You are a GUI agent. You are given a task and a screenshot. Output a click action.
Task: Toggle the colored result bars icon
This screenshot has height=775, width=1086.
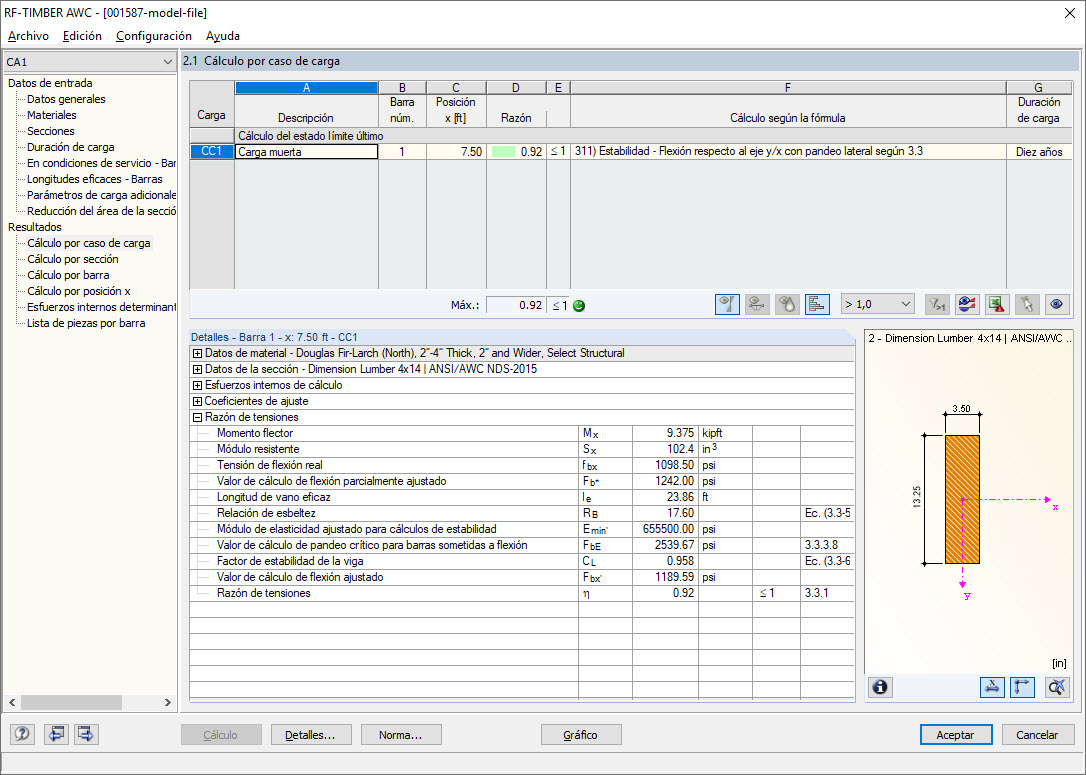(x=817, y=304)
